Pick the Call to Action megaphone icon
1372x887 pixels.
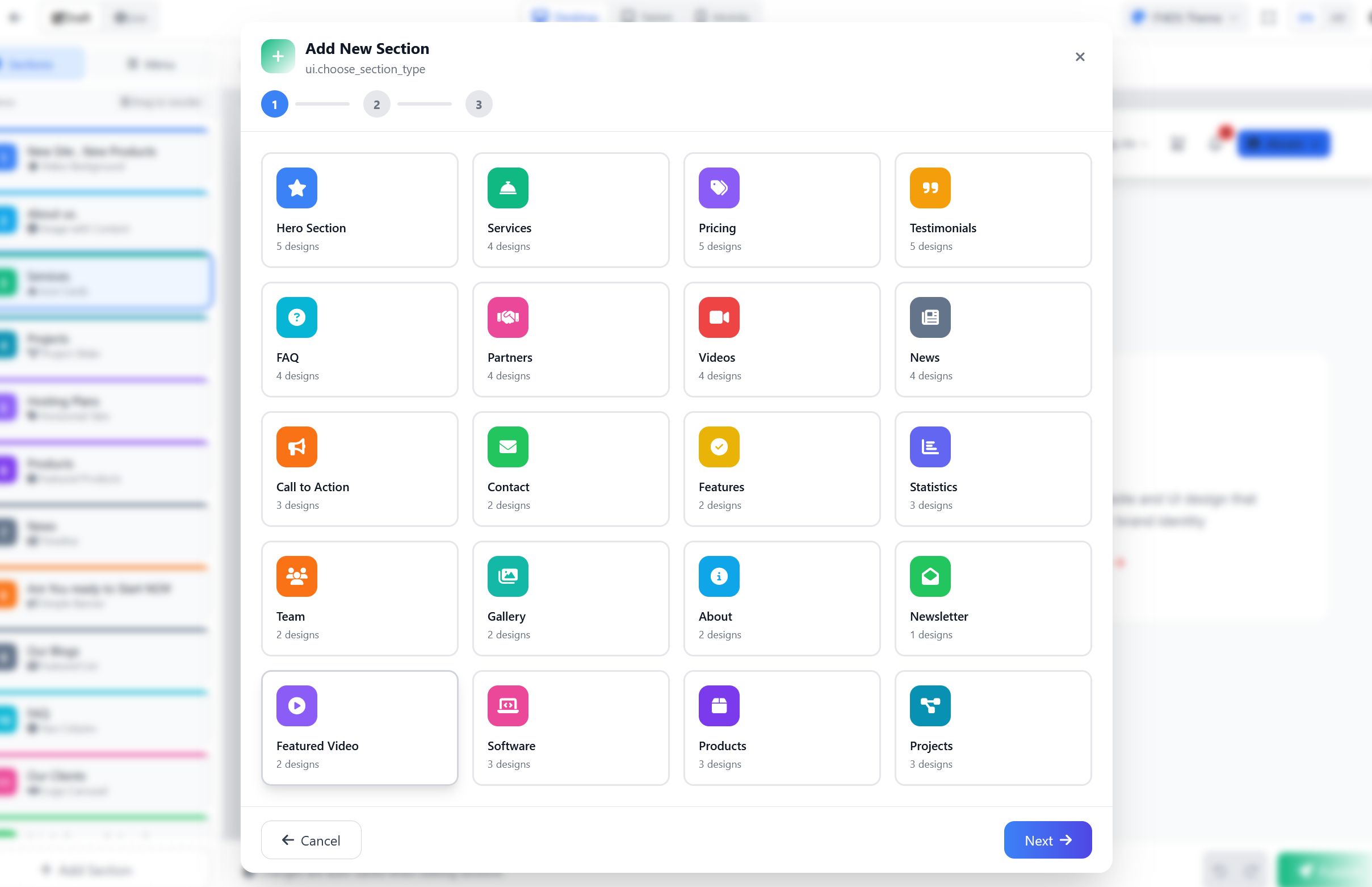[x=296, y=447]
